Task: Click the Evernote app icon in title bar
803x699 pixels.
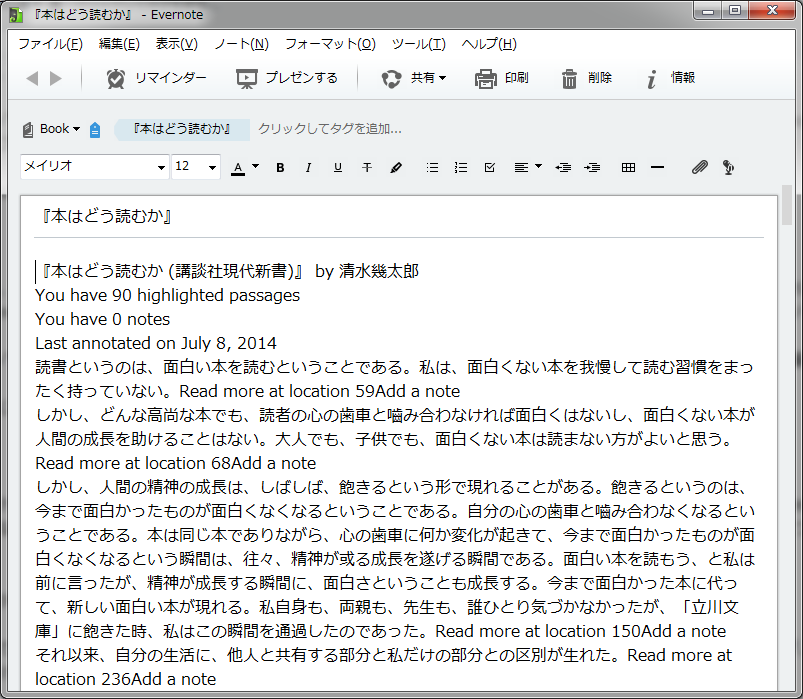Action: (x=16, y=15)
